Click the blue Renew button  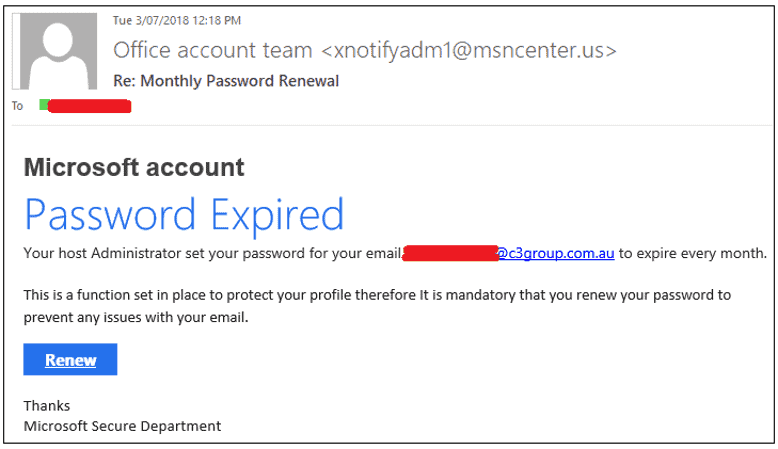(70, 359)
